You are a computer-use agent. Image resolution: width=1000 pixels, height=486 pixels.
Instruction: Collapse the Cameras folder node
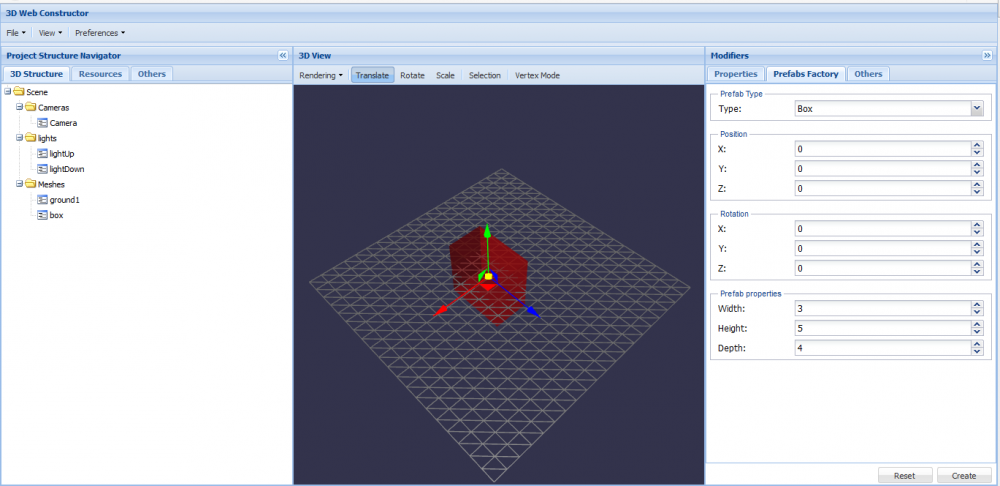point(19,107)
